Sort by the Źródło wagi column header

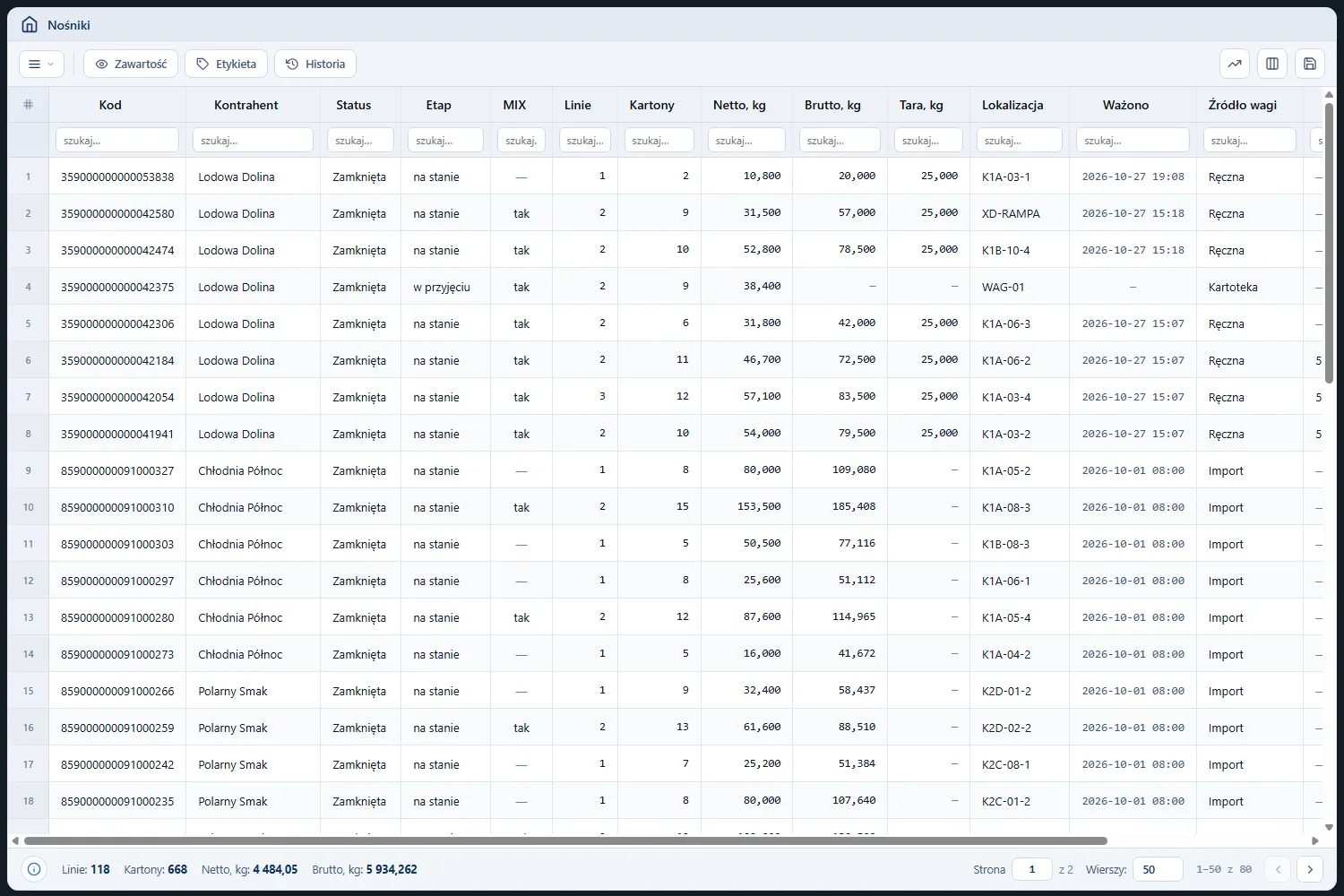[1242, 105]
